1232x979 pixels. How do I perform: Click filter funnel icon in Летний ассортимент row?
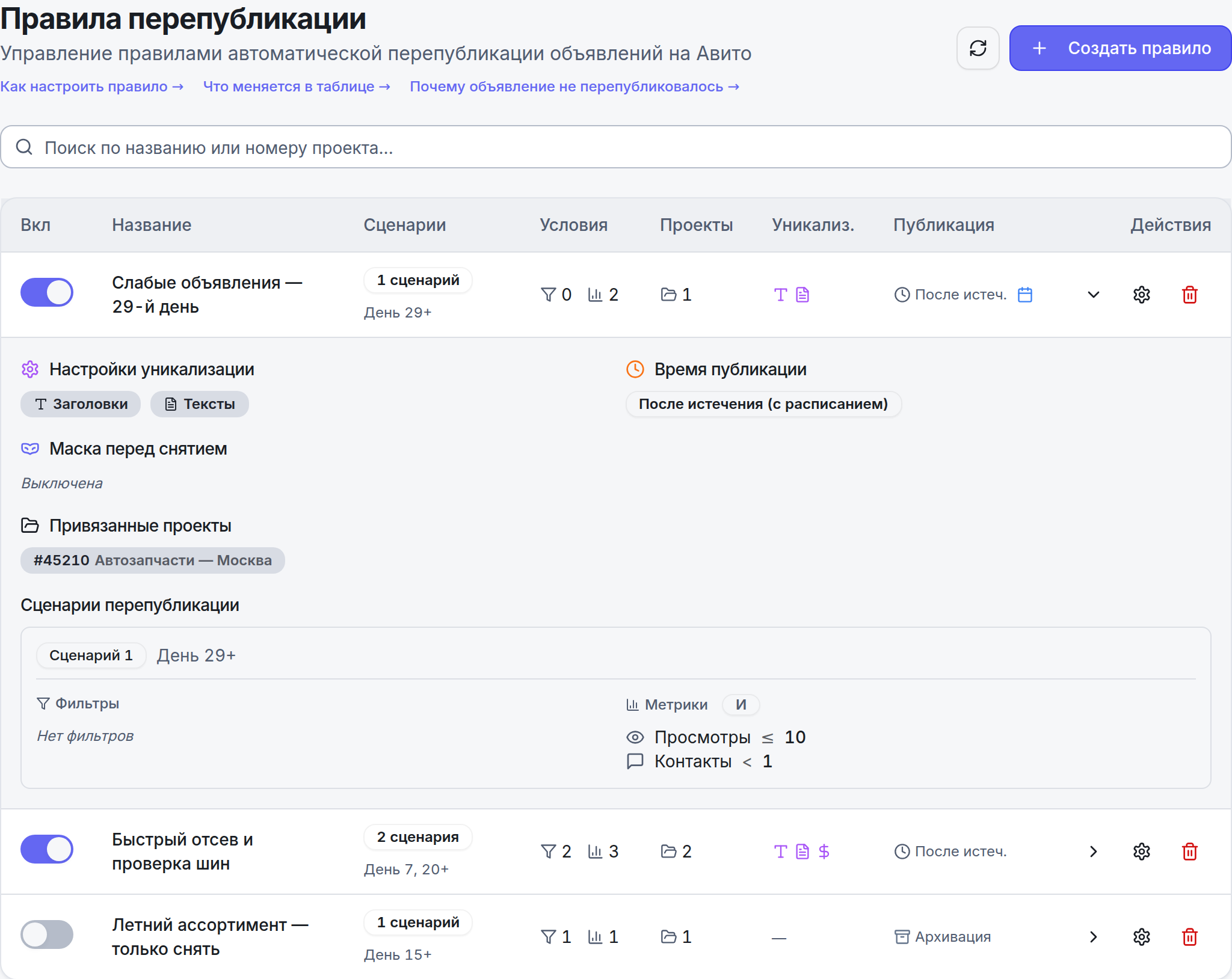tap(548, 937)
